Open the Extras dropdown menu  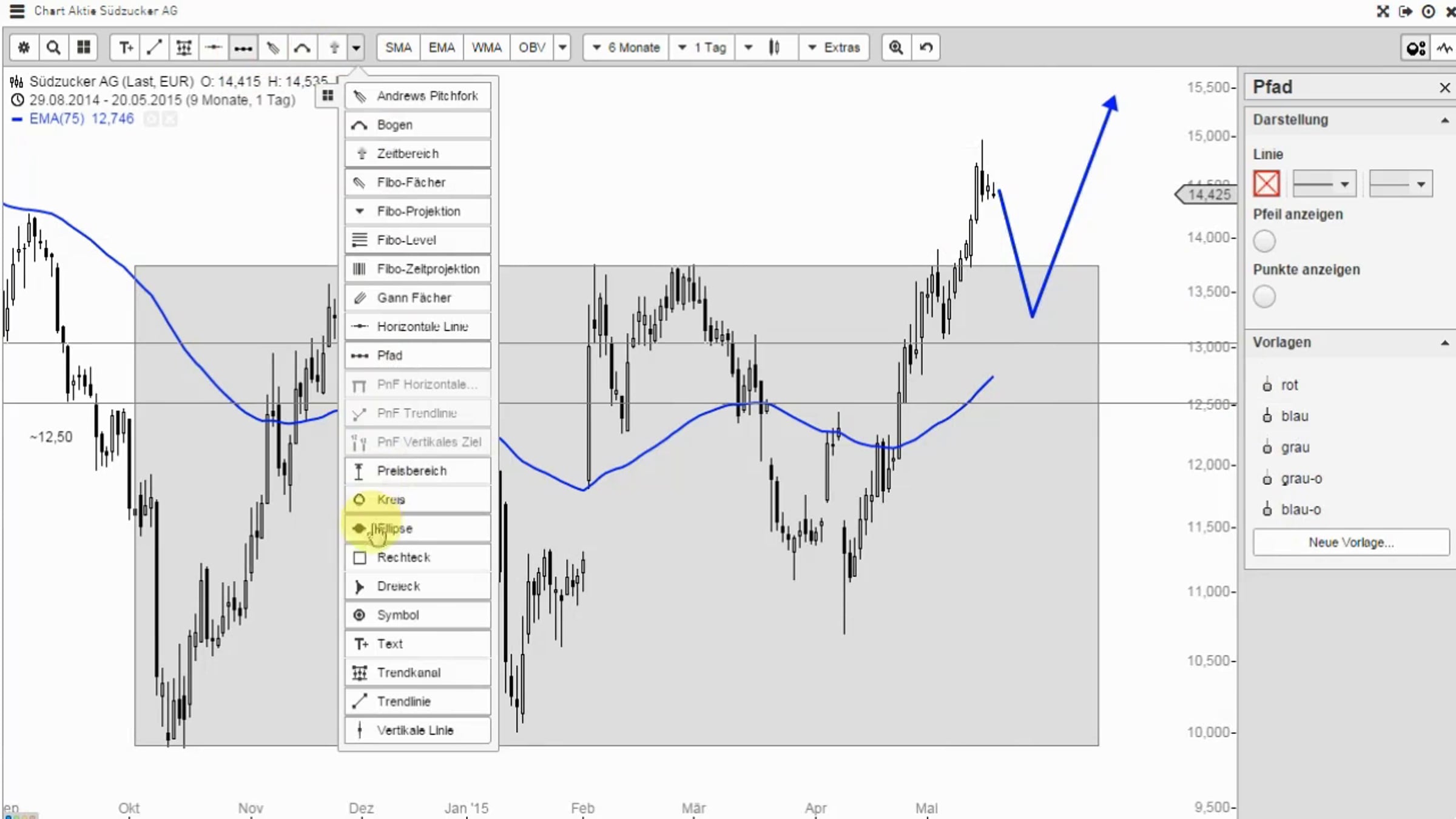click(834, 47)
